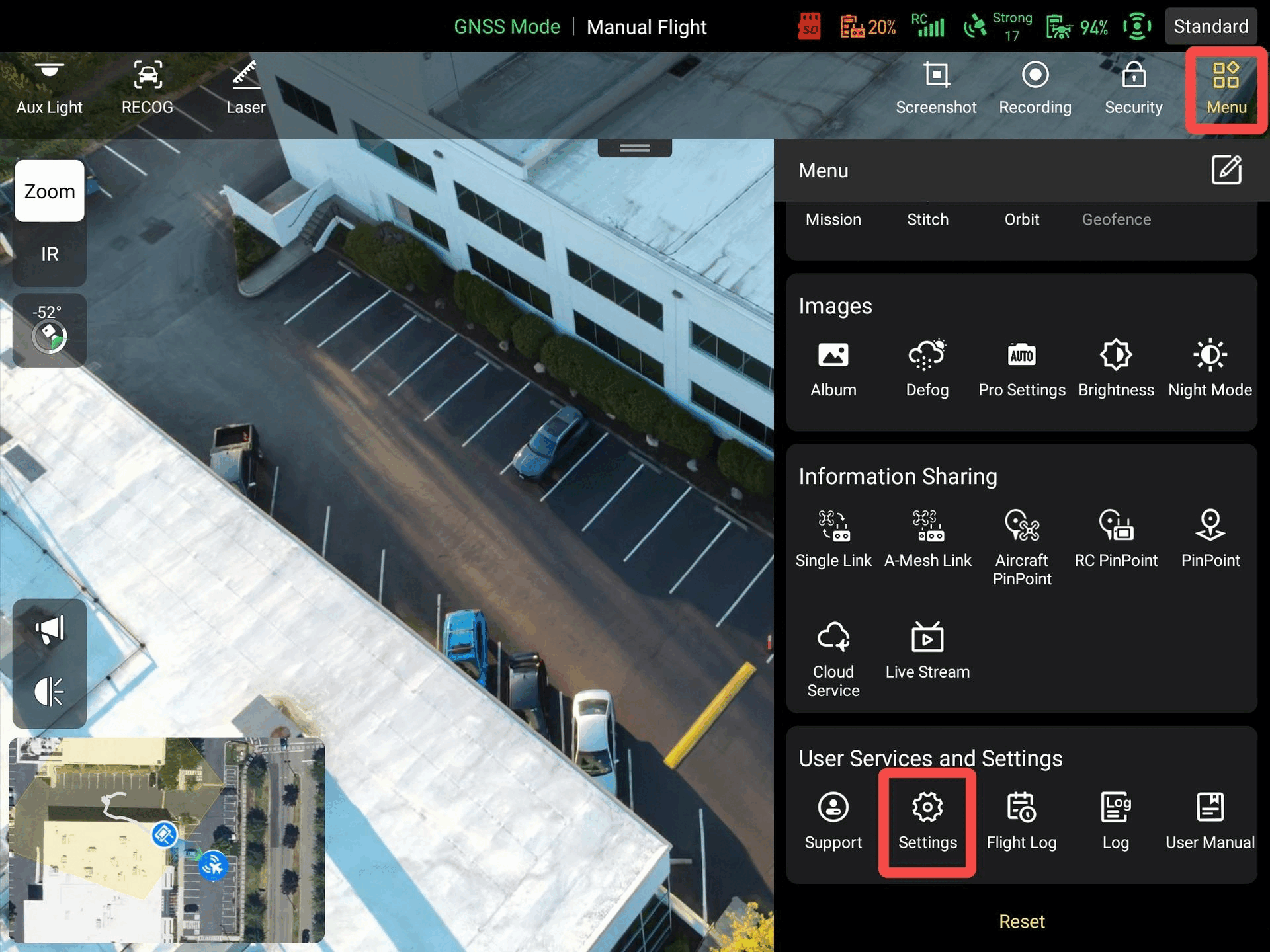View the Flight Log
Viewport: 1270px width, 952px height.
click(1022, 821)
